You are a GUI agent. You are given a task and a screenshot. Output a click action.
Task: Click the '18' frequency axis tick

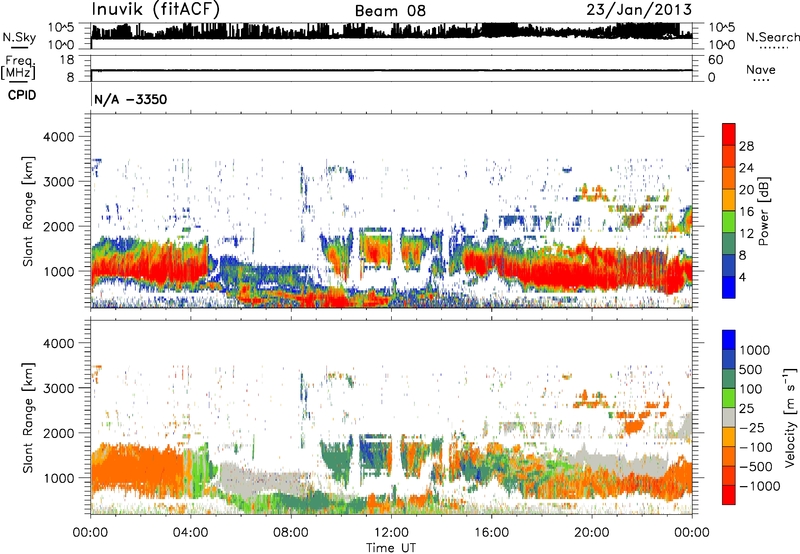coord(67,60)
